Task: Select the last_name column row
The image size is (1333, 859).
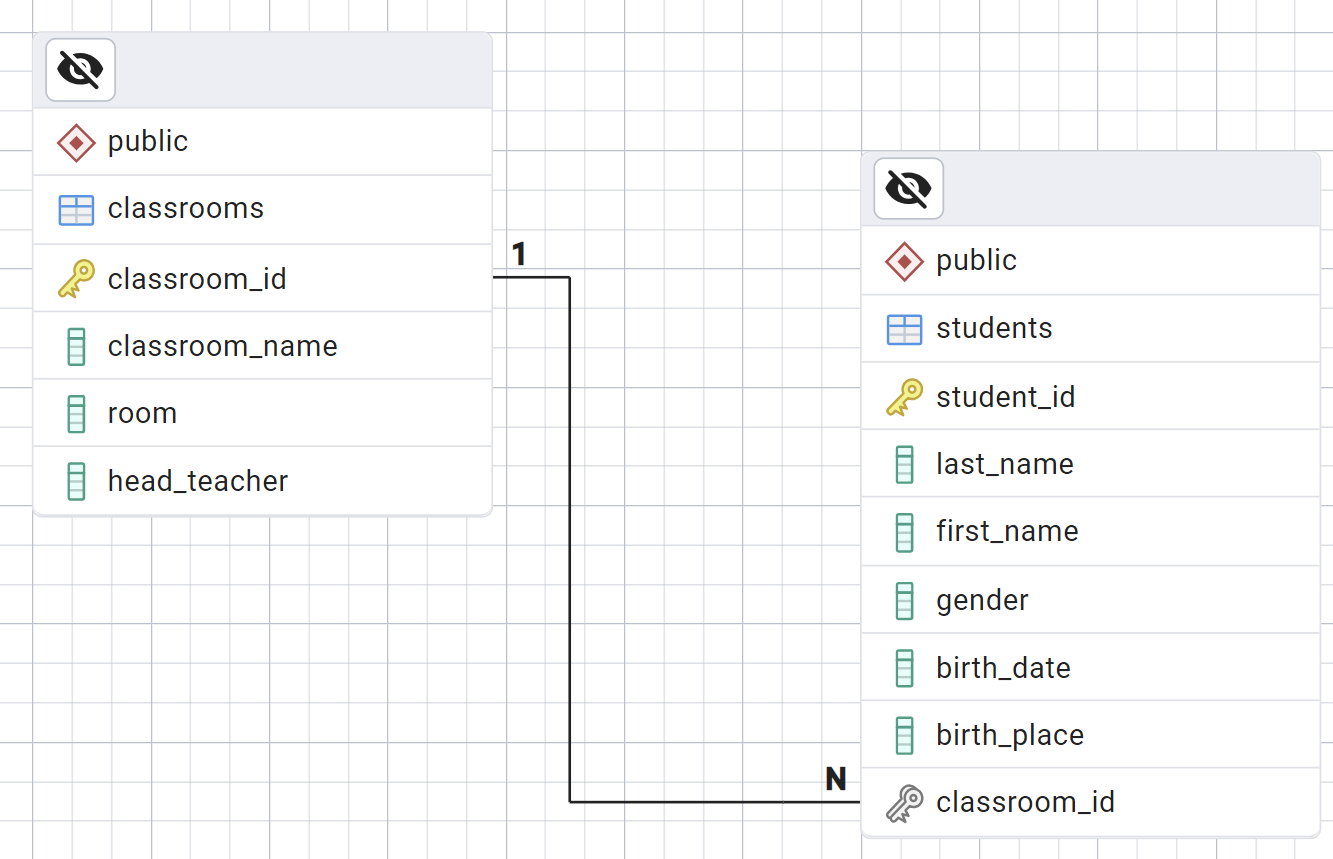Action: coord(1004,464)
